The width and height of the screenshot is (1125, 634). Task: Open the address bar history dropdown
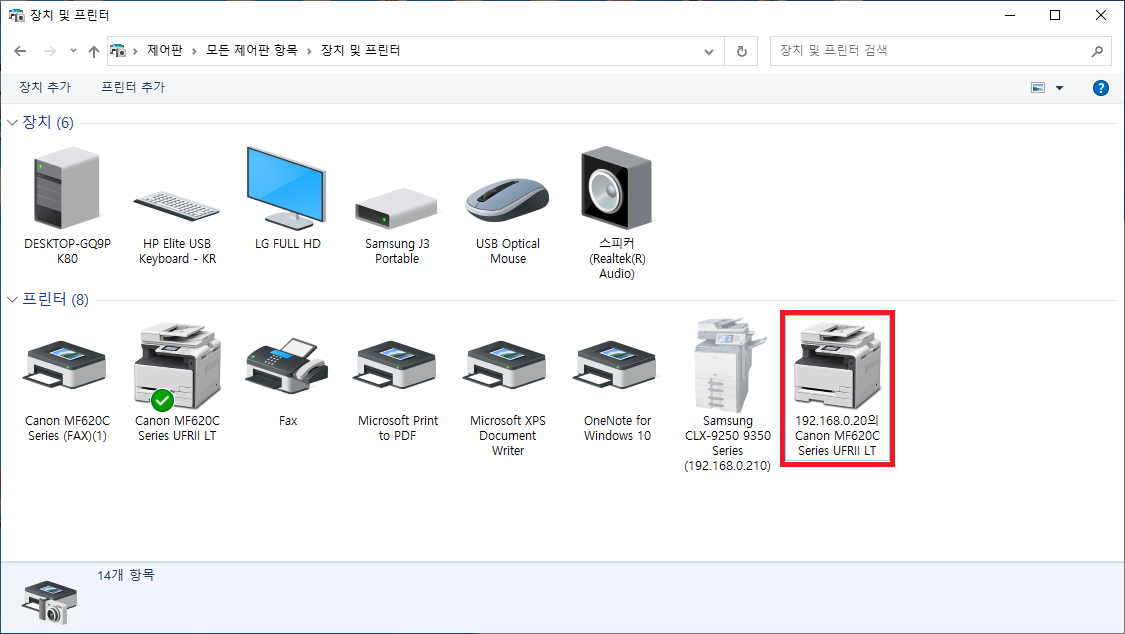[709, 51]
